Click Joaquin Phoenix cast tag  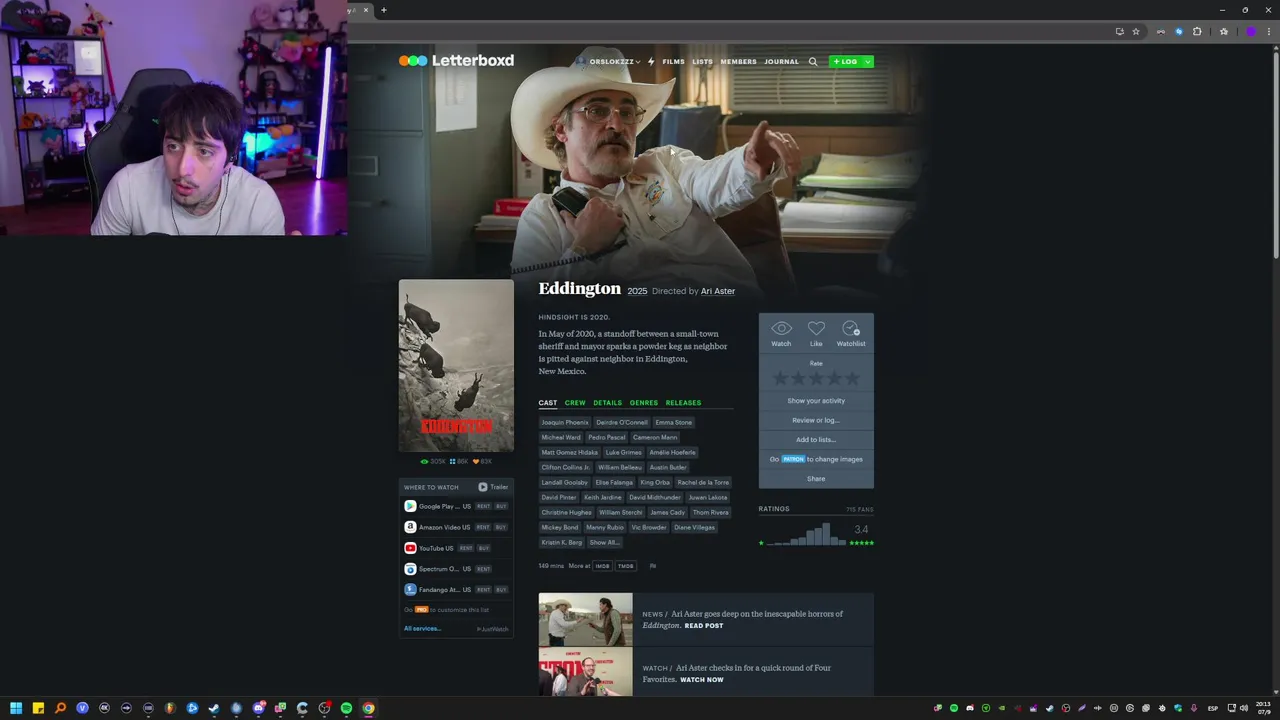[565, 422]
